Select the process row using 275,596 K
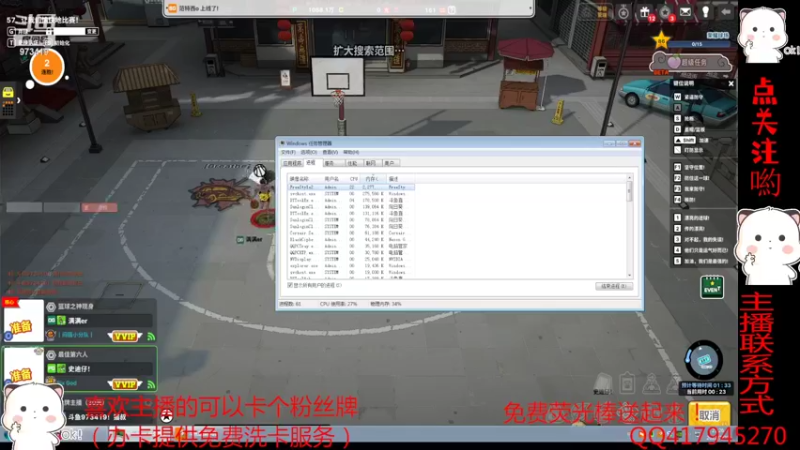Viewport: 800px width, 450px height. 351,194
